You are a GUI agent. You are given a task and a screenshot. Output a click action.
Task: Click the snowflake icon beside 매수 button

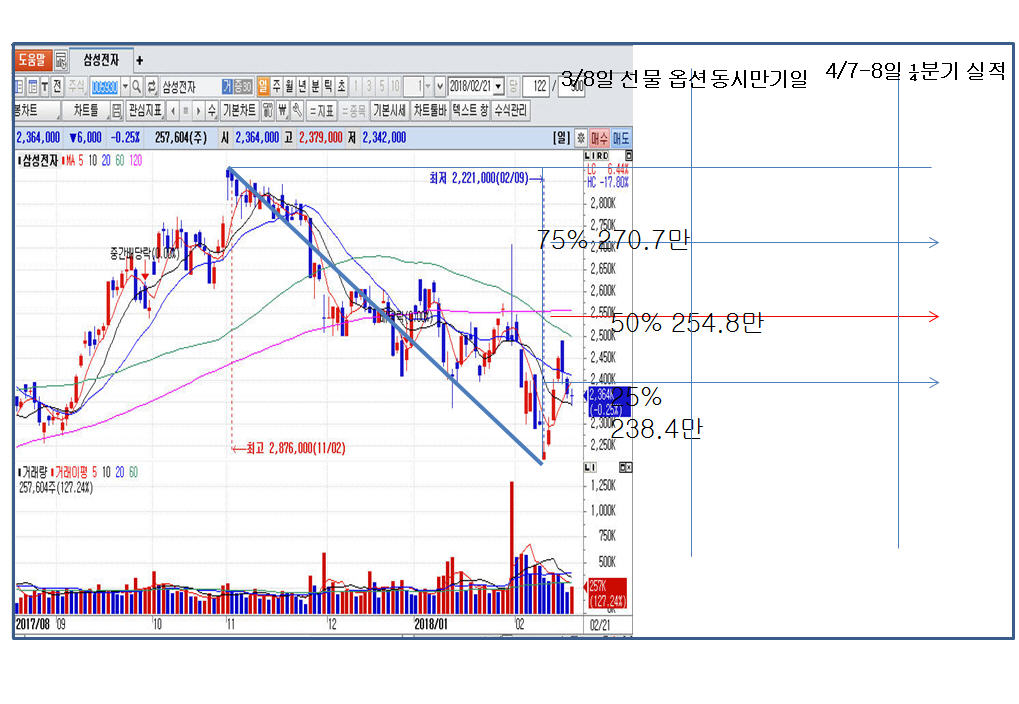(581, 137)
